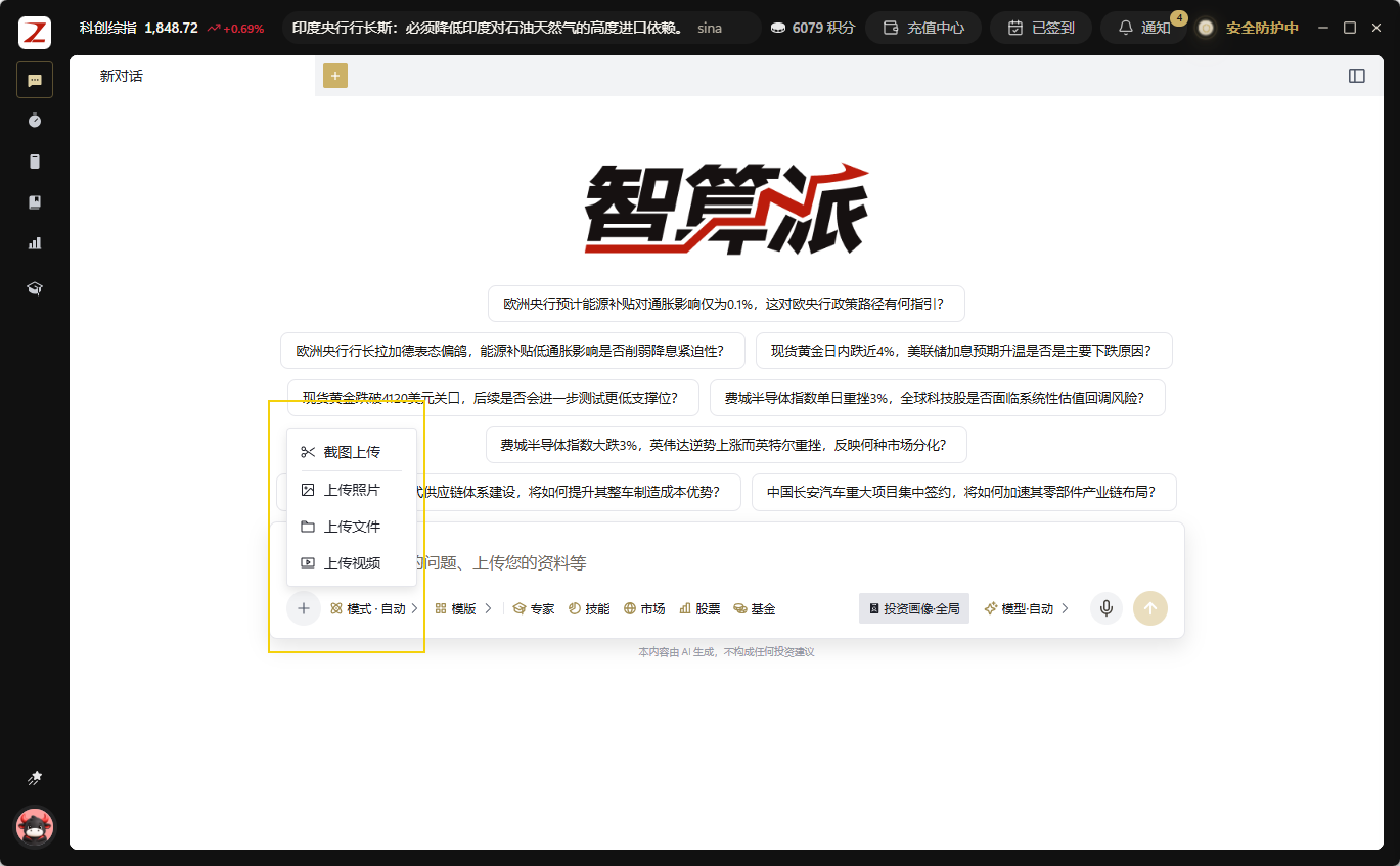
Task: Select 上传文件 from the popup menu
Action: point(352,527)
